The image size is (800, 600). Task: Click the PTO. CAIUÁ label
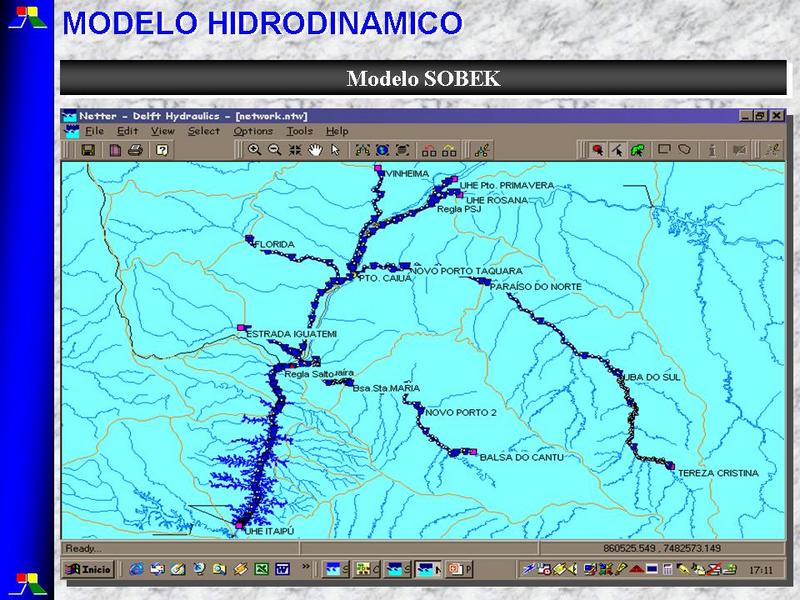click(385, 279)
